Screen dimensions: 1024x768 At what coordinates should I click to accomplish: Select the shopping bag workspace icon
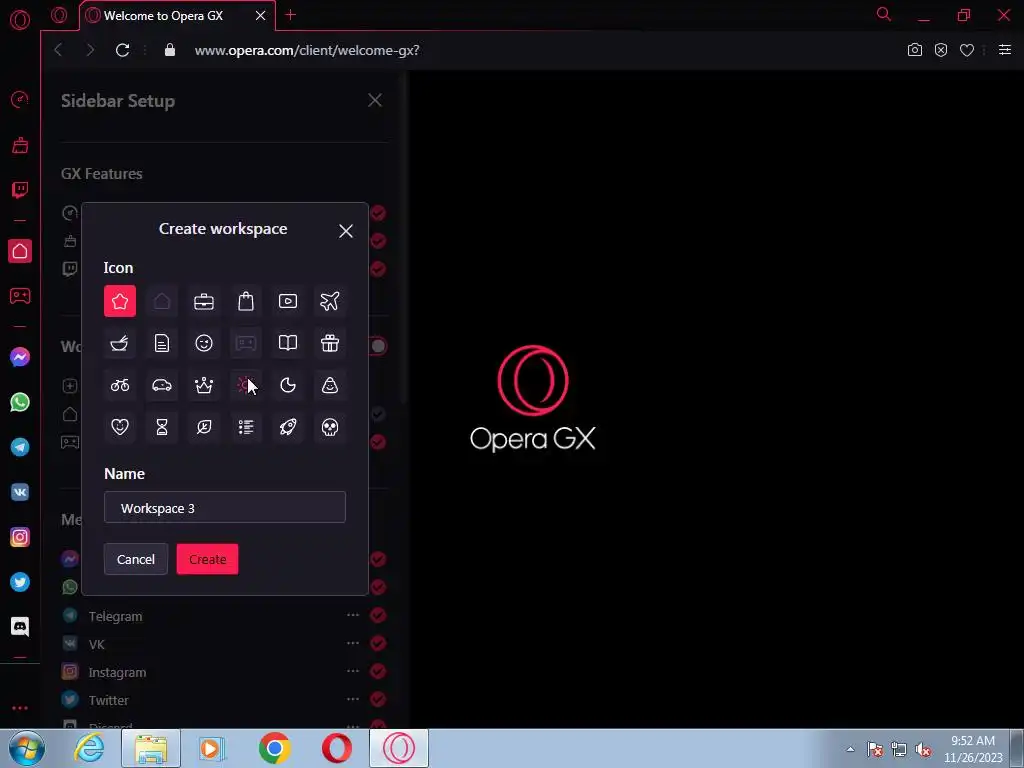point(246,301)
